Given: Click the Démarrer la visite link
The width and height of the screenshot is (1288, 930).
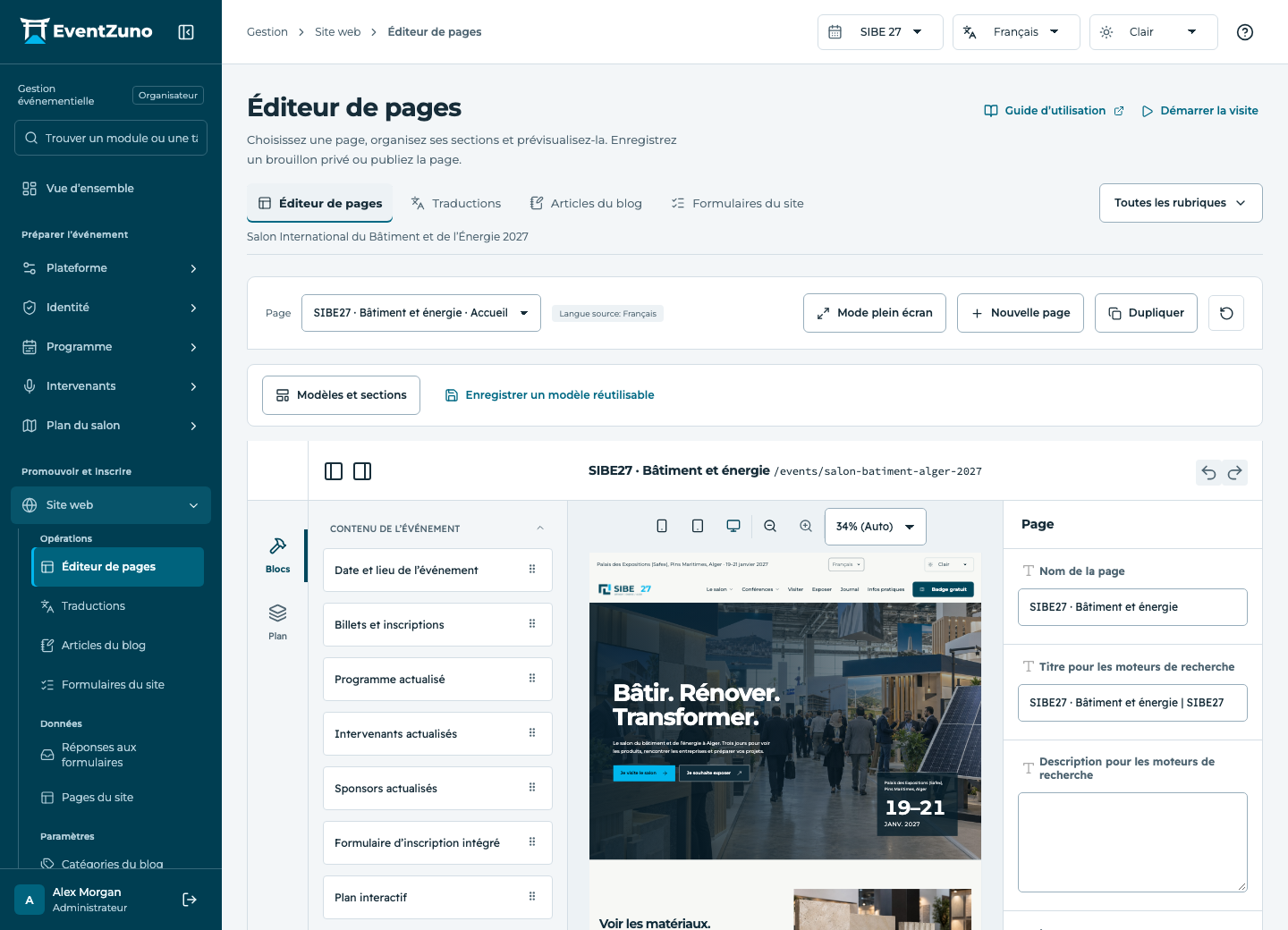Looking at the screenshot, I should pos(1199,111).
